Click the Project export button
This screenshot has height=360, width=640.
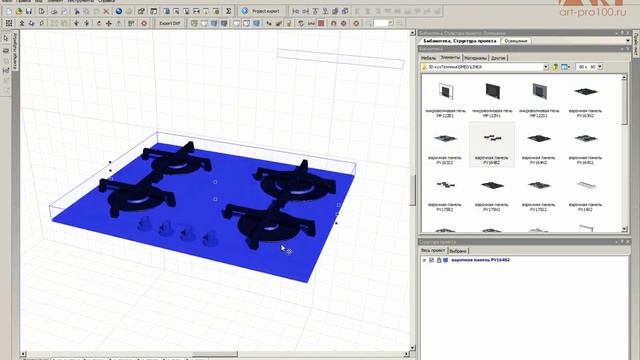[x=261, y=11]
